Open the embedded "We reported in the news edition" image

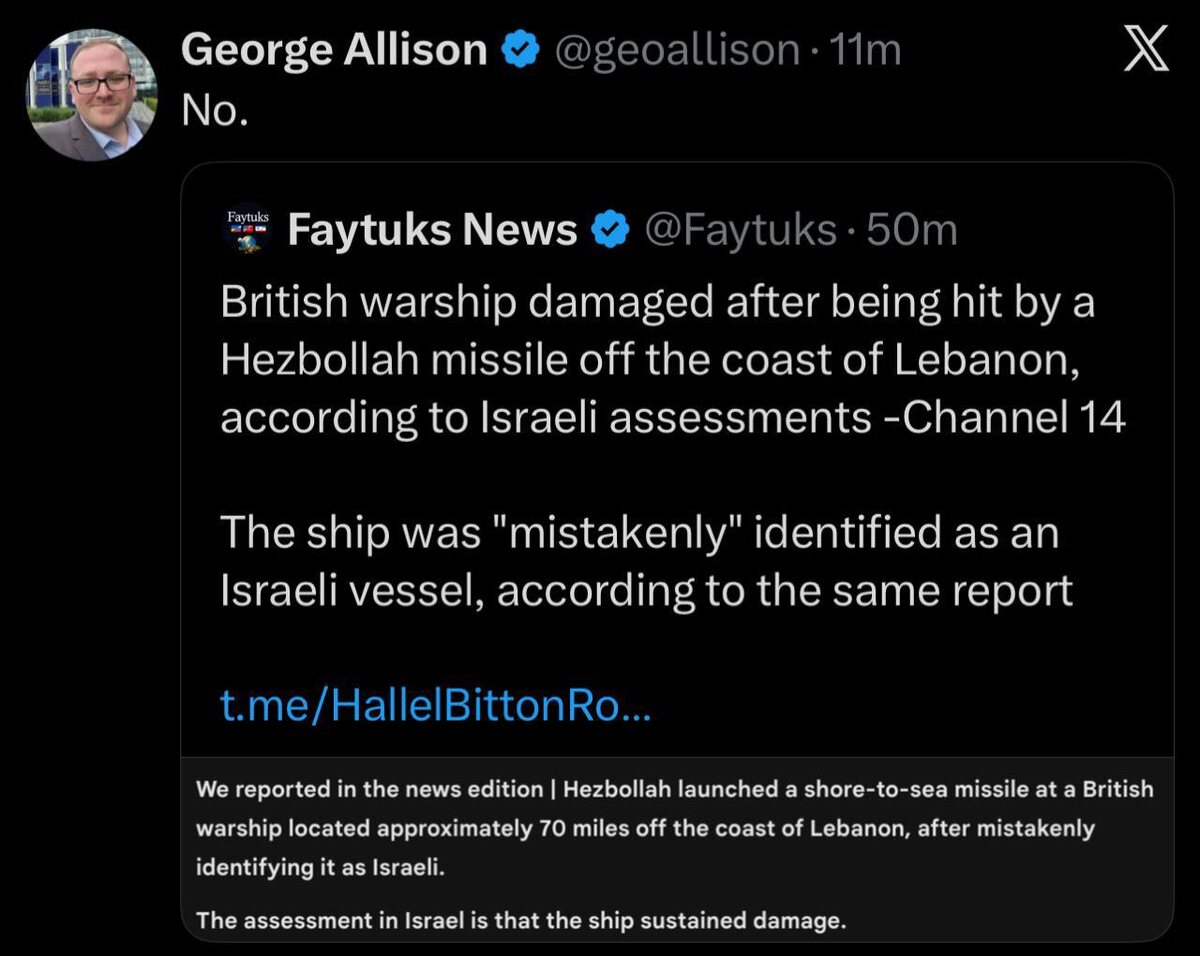[676, 848]
